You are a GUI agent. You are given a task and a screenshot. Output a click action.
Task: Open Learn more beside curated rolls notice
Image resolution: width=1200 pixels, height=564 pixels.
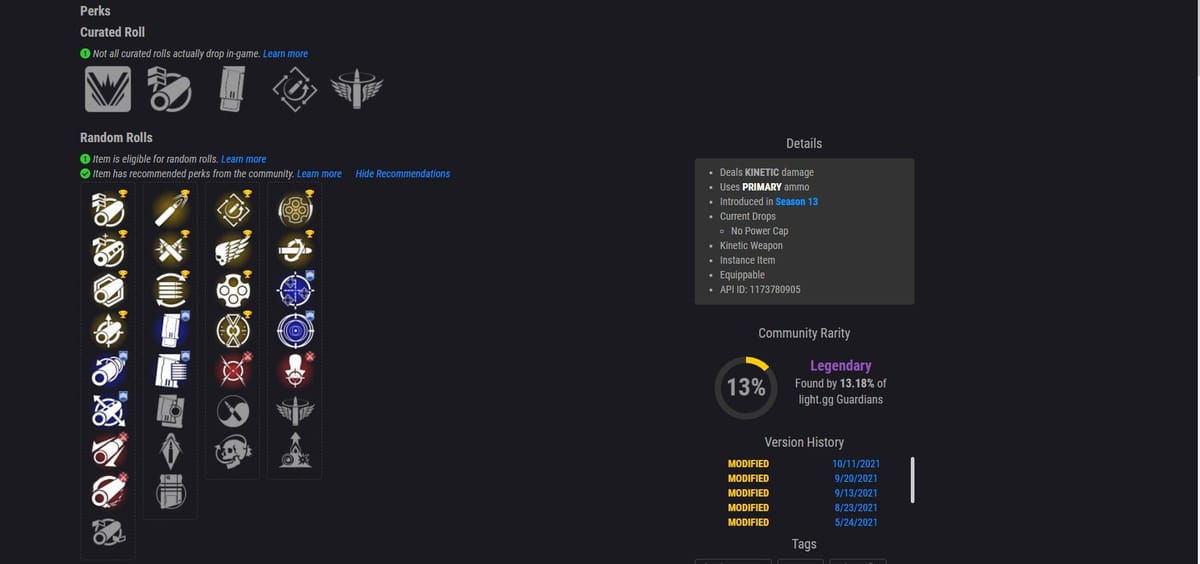click(x=285, y=54)
